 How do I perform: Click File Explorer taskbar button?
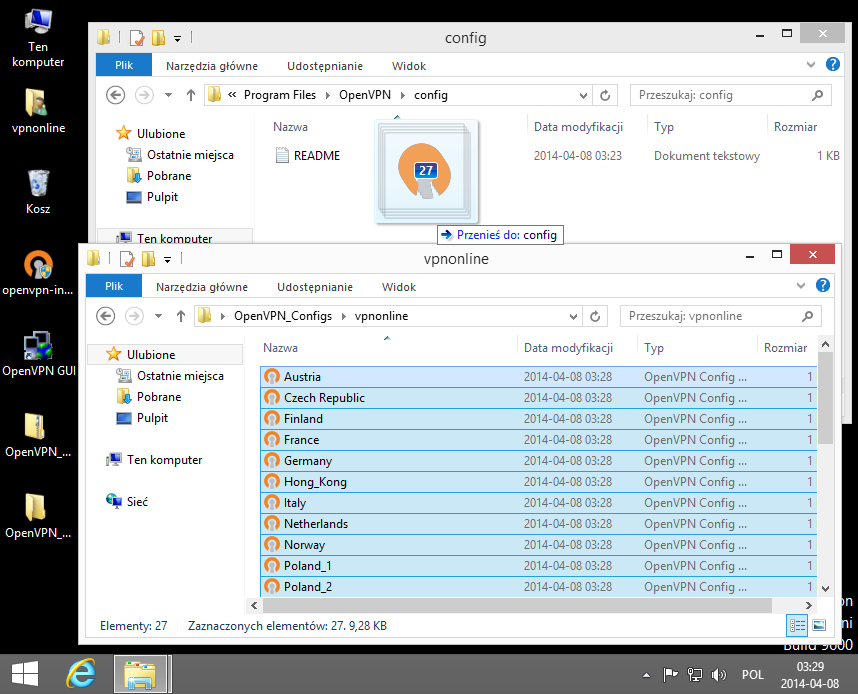tap(140, 674)
